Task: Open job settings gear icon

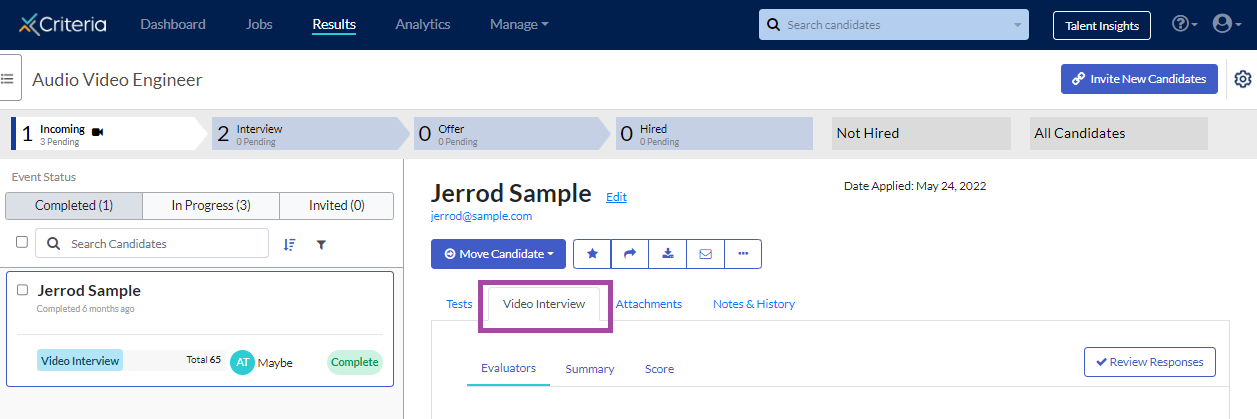Action: [x=1243, y=79]
